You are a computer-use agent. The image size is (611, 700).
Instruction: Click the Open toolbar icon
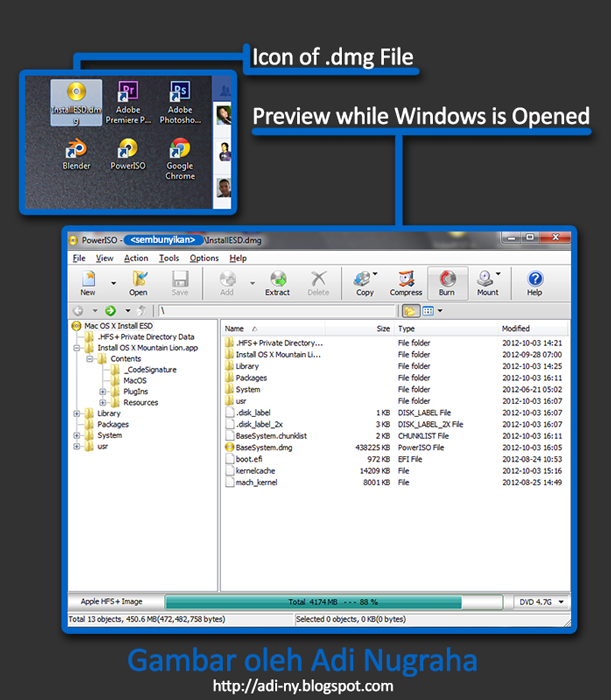(x=138, y=283)
